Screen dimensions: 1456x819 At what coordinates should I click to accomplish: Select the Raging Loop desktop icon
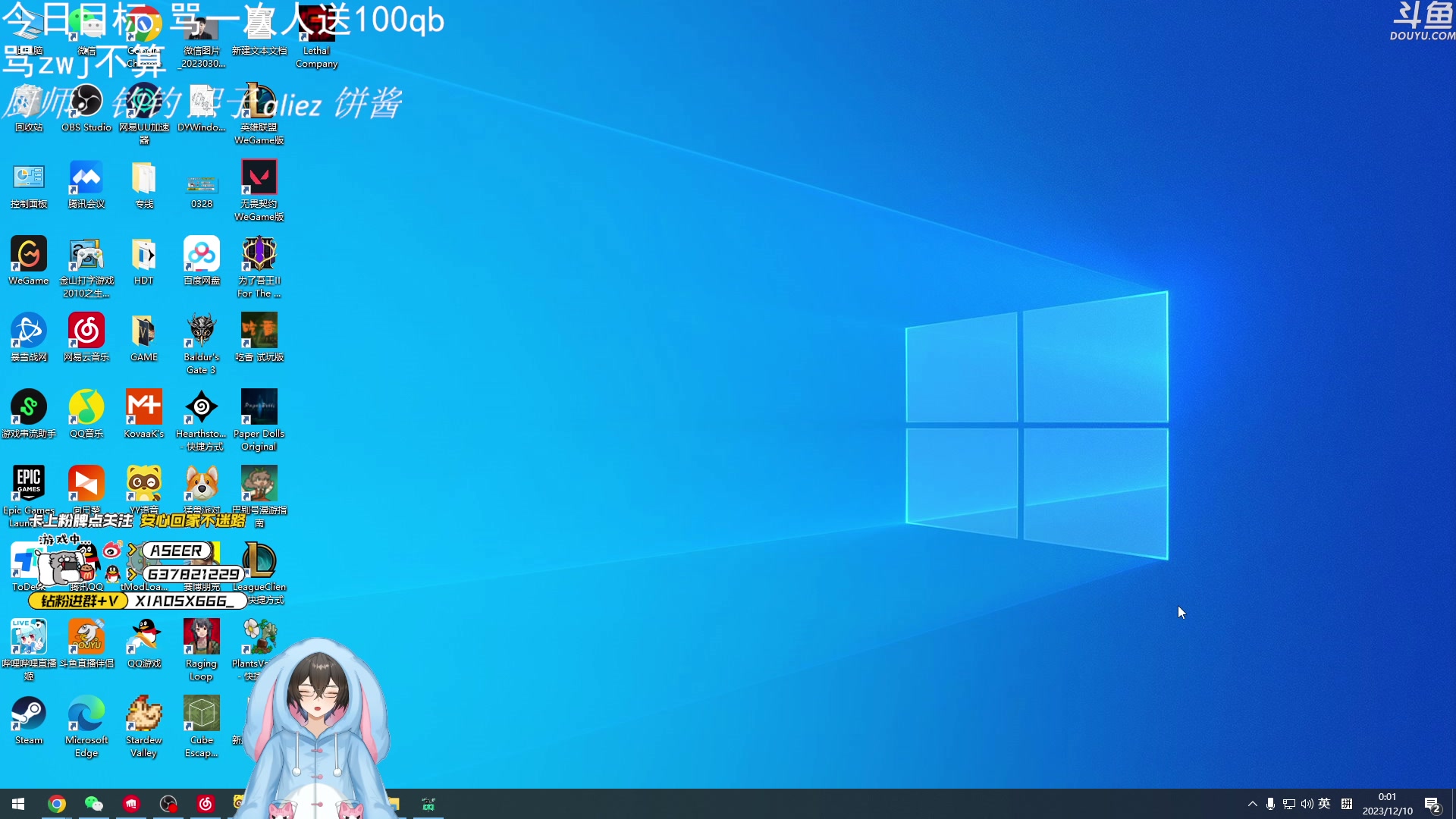pos(202,650)
